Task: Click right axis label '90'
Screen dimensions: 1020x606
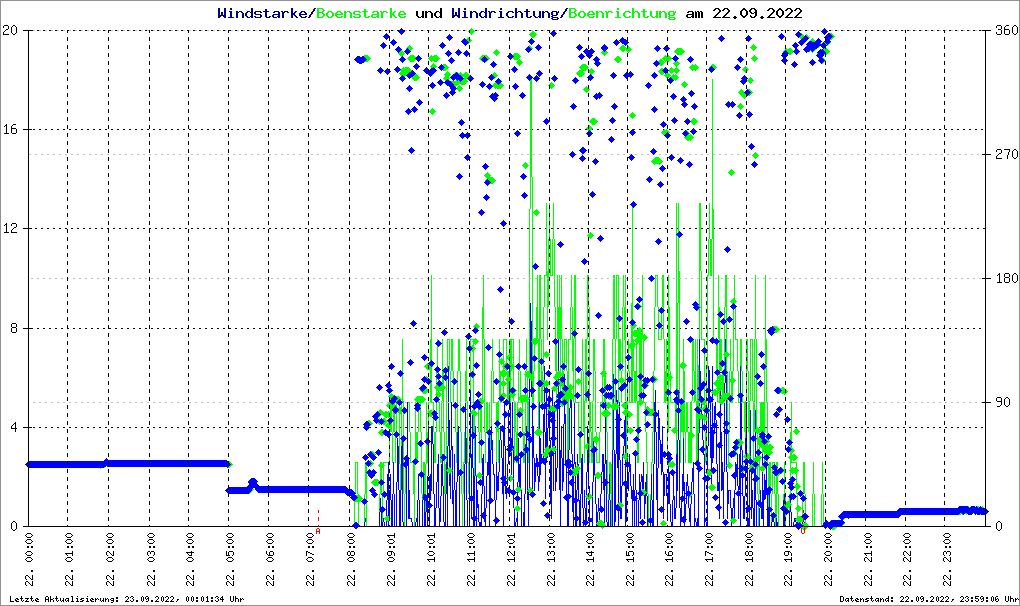Action: click(1003, 402)
